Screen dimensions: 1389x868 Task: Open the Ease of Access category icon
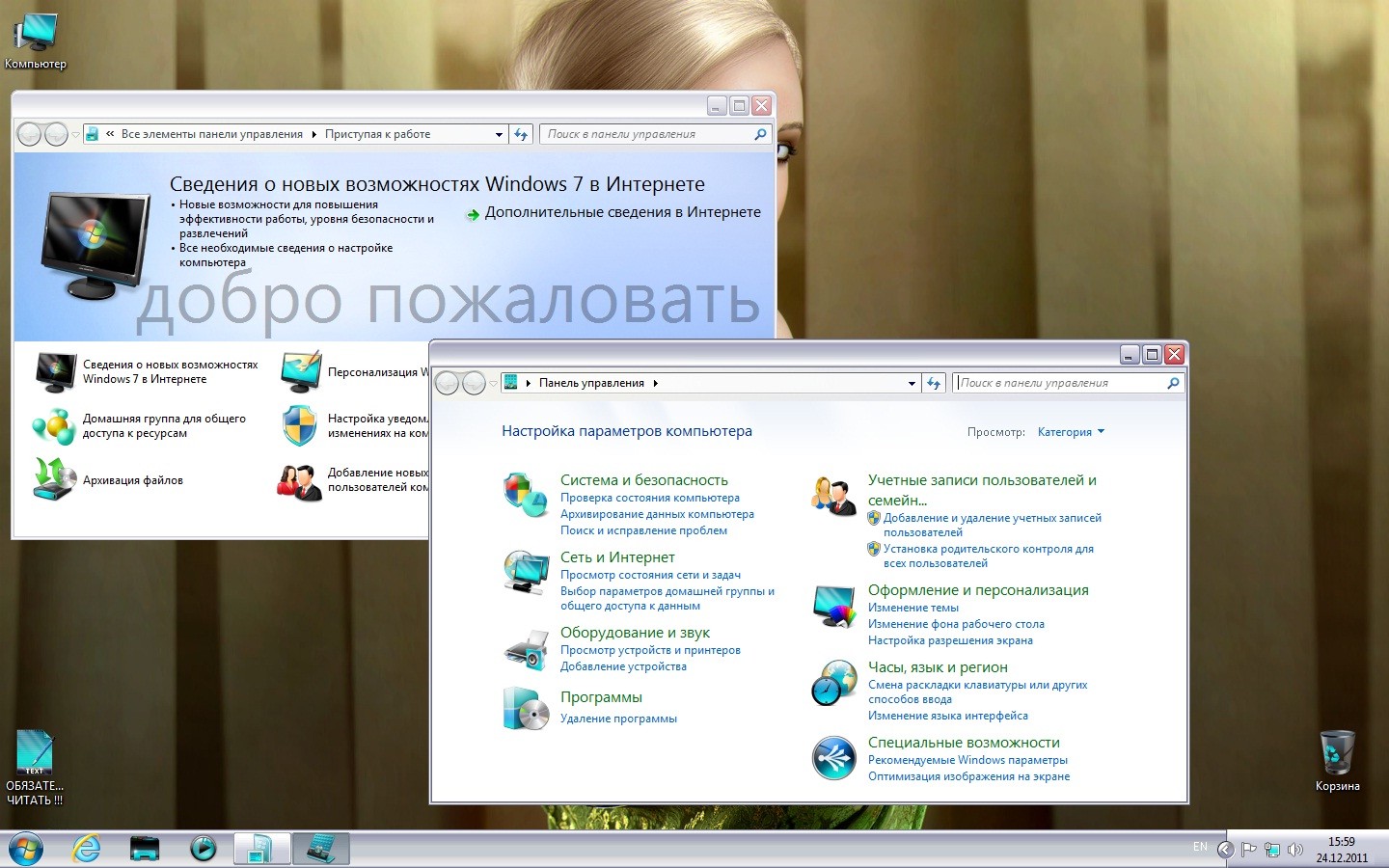tap(834, 758)
